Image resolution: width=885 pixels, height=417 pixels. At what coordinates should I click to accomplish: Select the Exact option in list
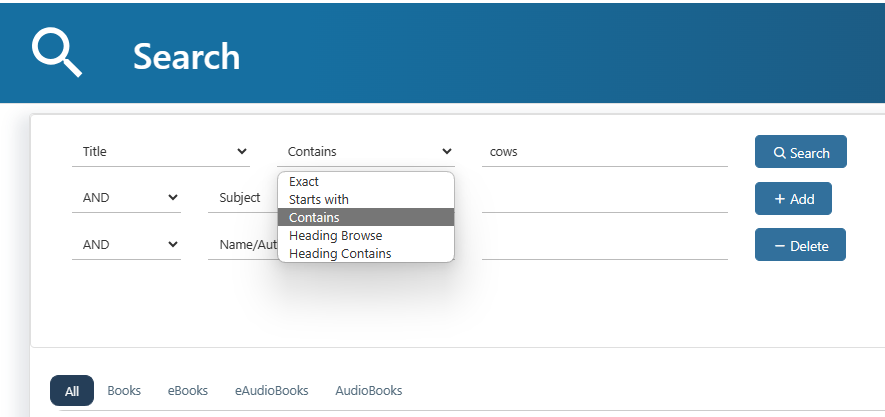click(x=366, y=182)
